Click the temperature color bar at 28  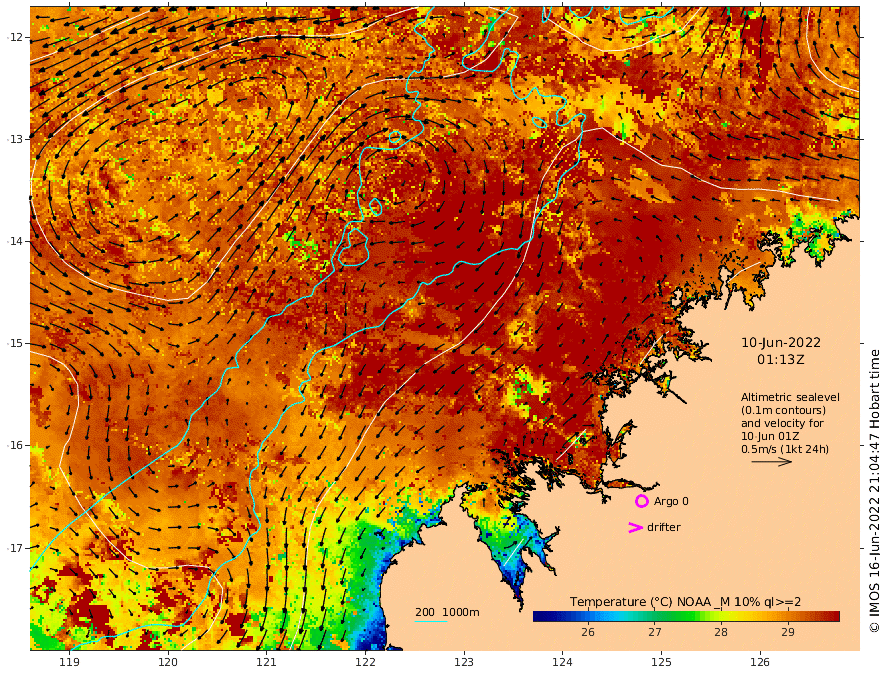721,616
